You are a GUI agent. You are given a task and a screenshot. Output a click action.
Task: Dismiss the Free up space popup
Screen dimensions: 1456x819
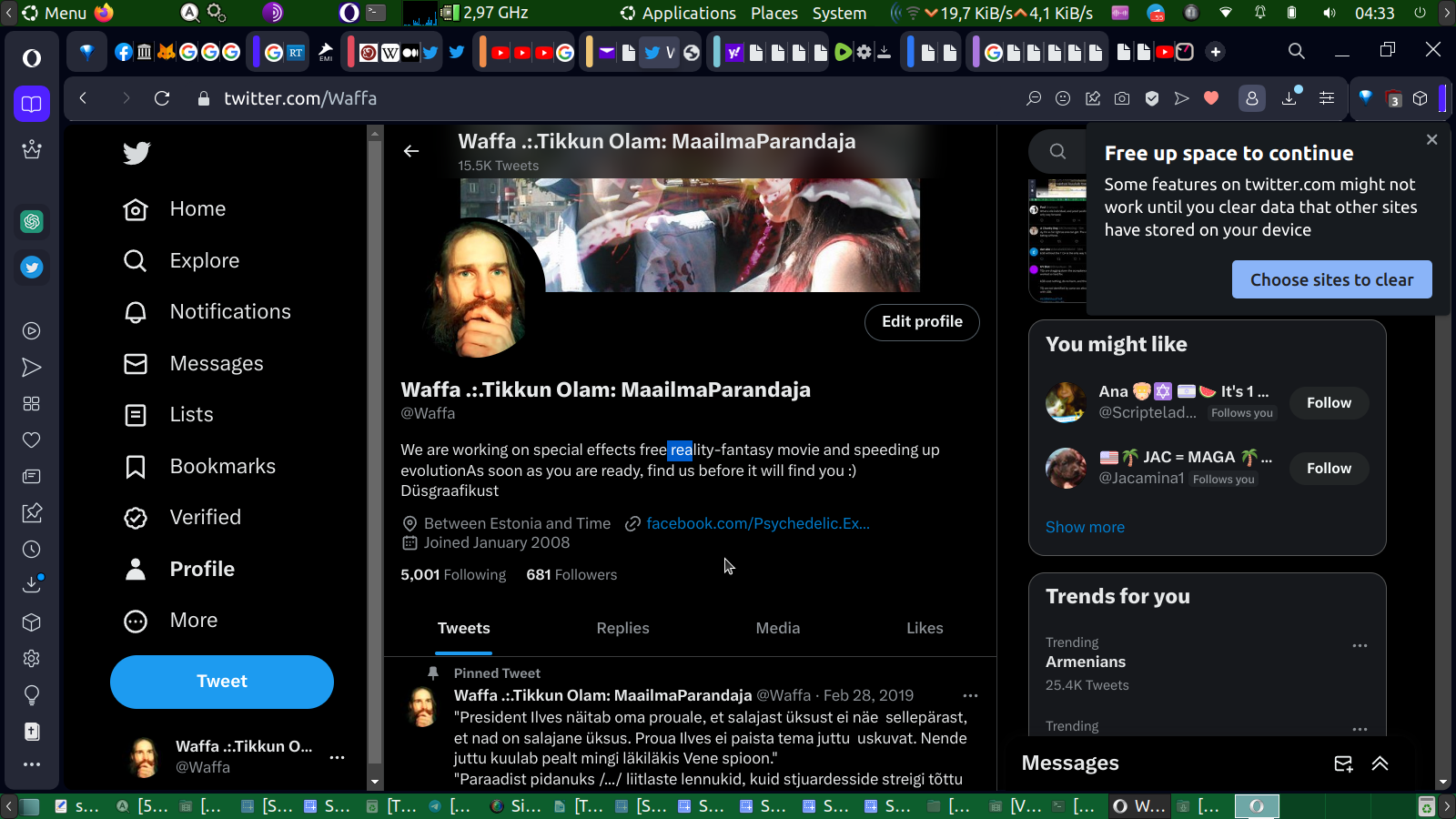[1432, 139]
